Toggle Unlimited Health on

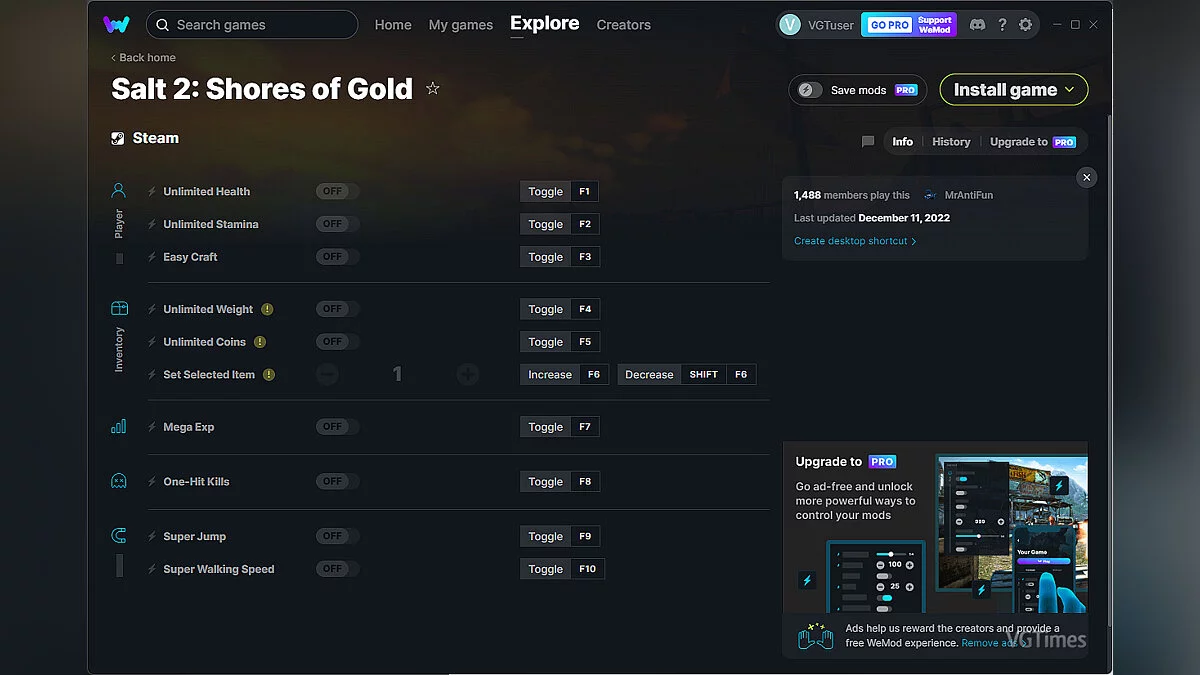[336, 191]
